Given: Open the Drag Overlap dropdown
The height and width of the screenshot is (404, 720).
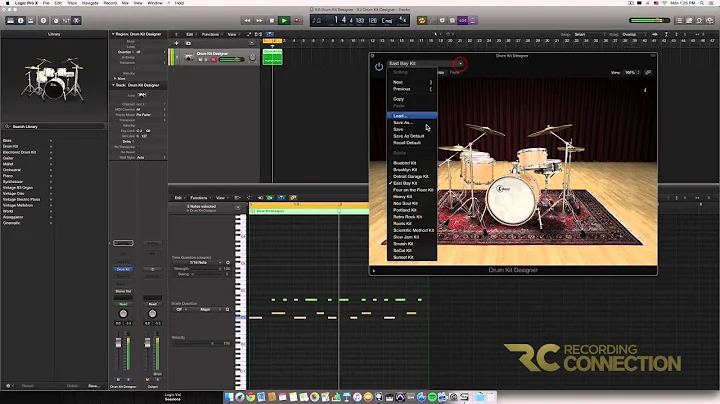Looking at the screenshot, I should [x=633, y=34].
